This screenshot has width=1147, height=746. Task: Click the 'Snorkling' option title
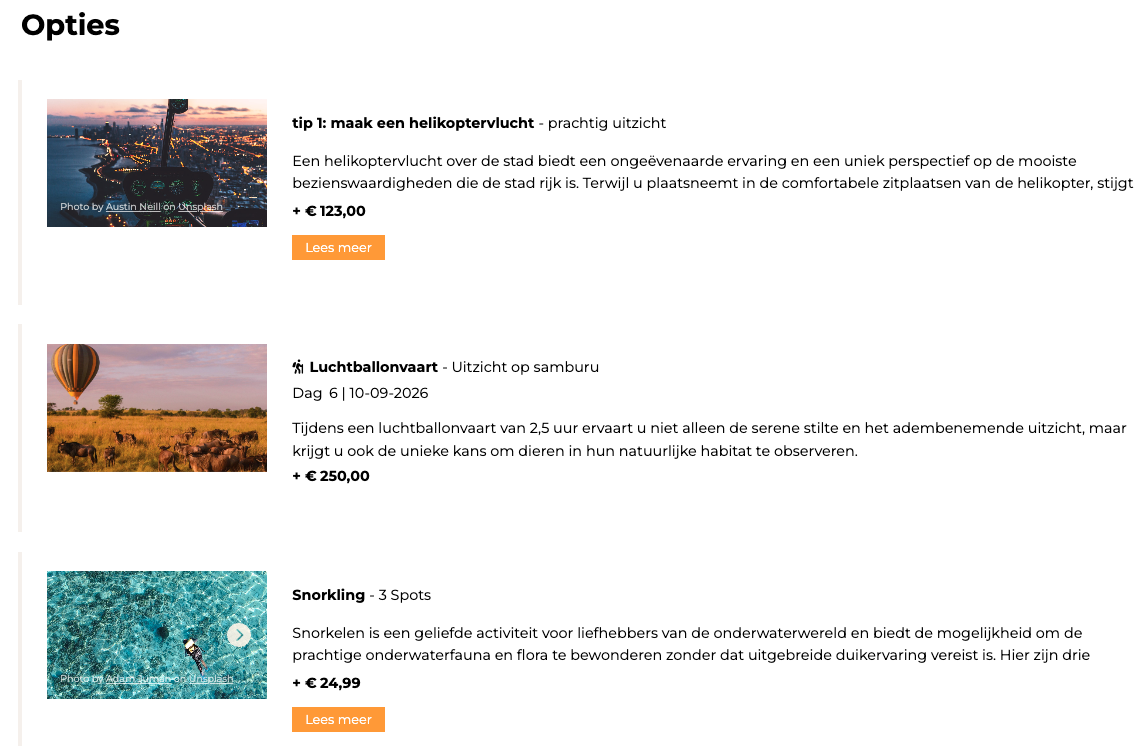[328, 595]
